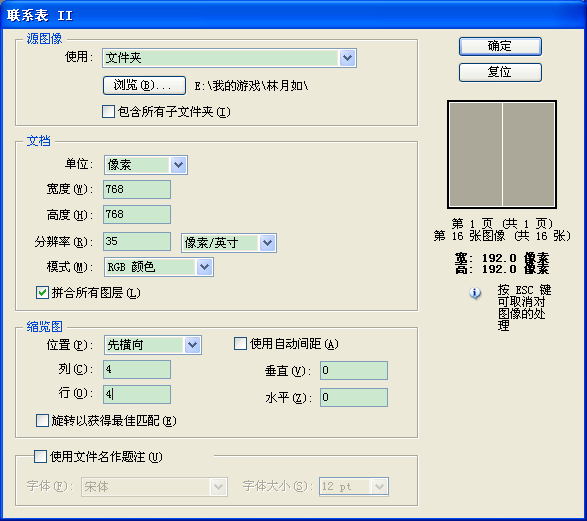Click the folder path text E:\我的游戏\林月如\
The height and width of the screenshot is (521, 587).
pos(251,86)
